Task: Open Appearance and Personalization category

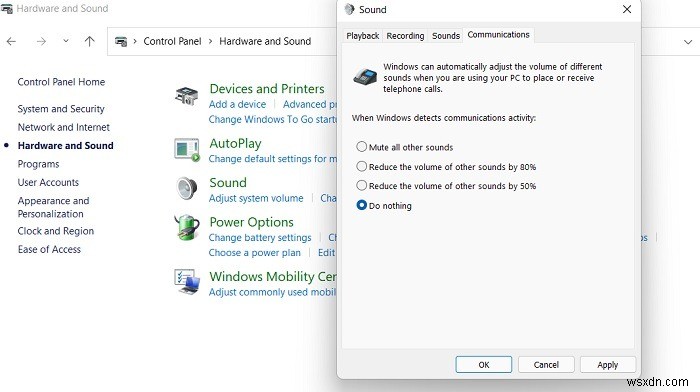Action: 53,207
